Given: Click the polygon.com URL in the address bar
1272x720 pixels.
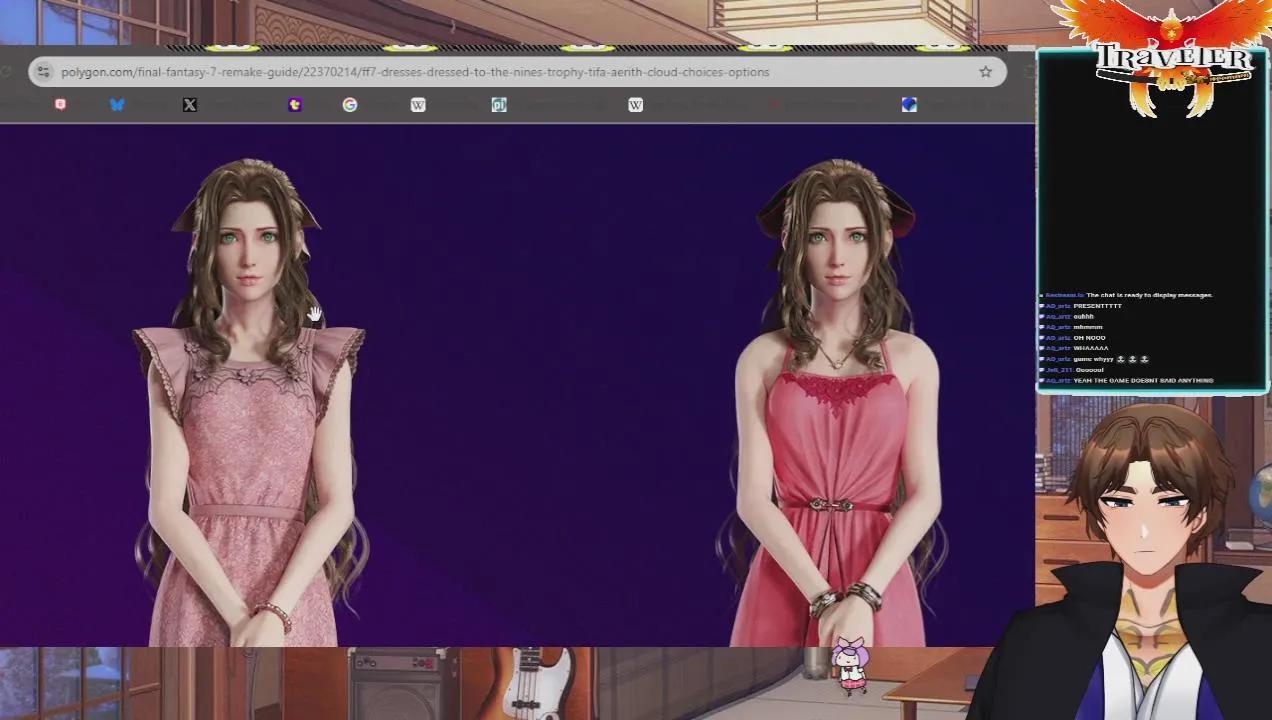Looking at the screenshot, I should tap(414, 72).
